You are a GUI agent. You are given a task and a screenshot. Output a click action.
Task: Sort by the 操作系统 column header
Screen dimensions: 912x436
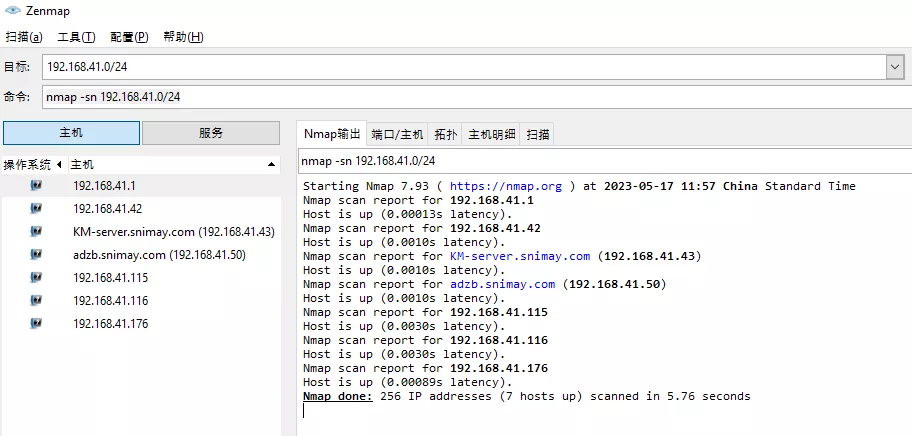coord(28,164)
